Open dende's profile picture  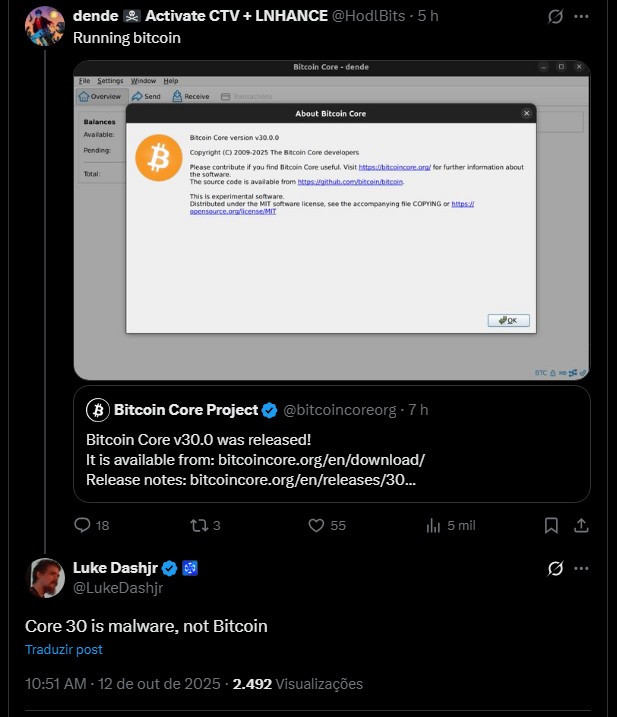click(x=45, y=26)
